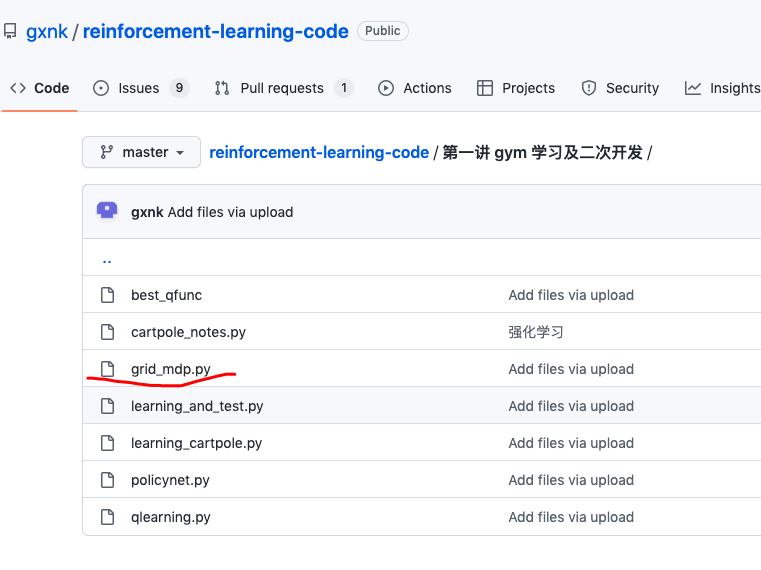761x570 pixels.
Task: Click the file icon beside learning_cartpole.py
Action: coord(107,443)
